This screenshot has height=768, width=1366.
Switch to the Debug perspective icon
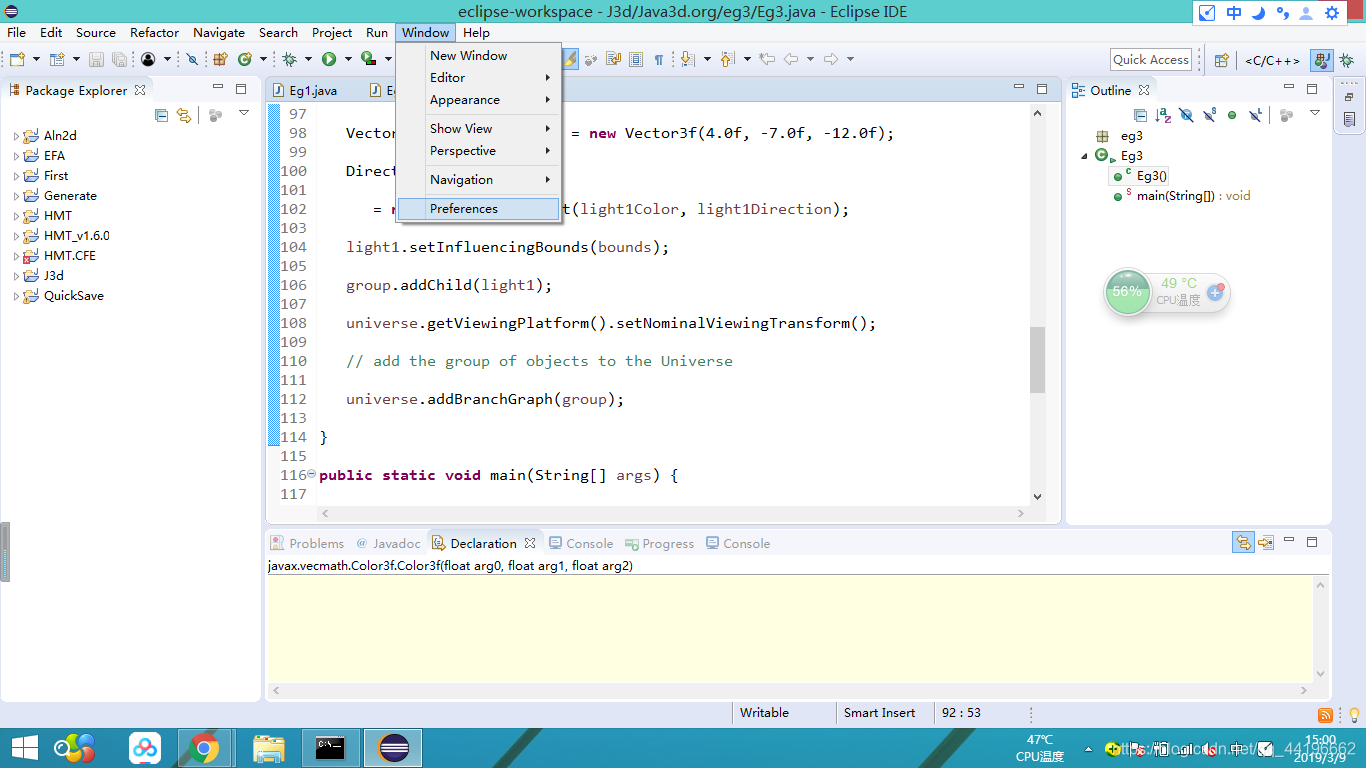(x=1346, y=60)
